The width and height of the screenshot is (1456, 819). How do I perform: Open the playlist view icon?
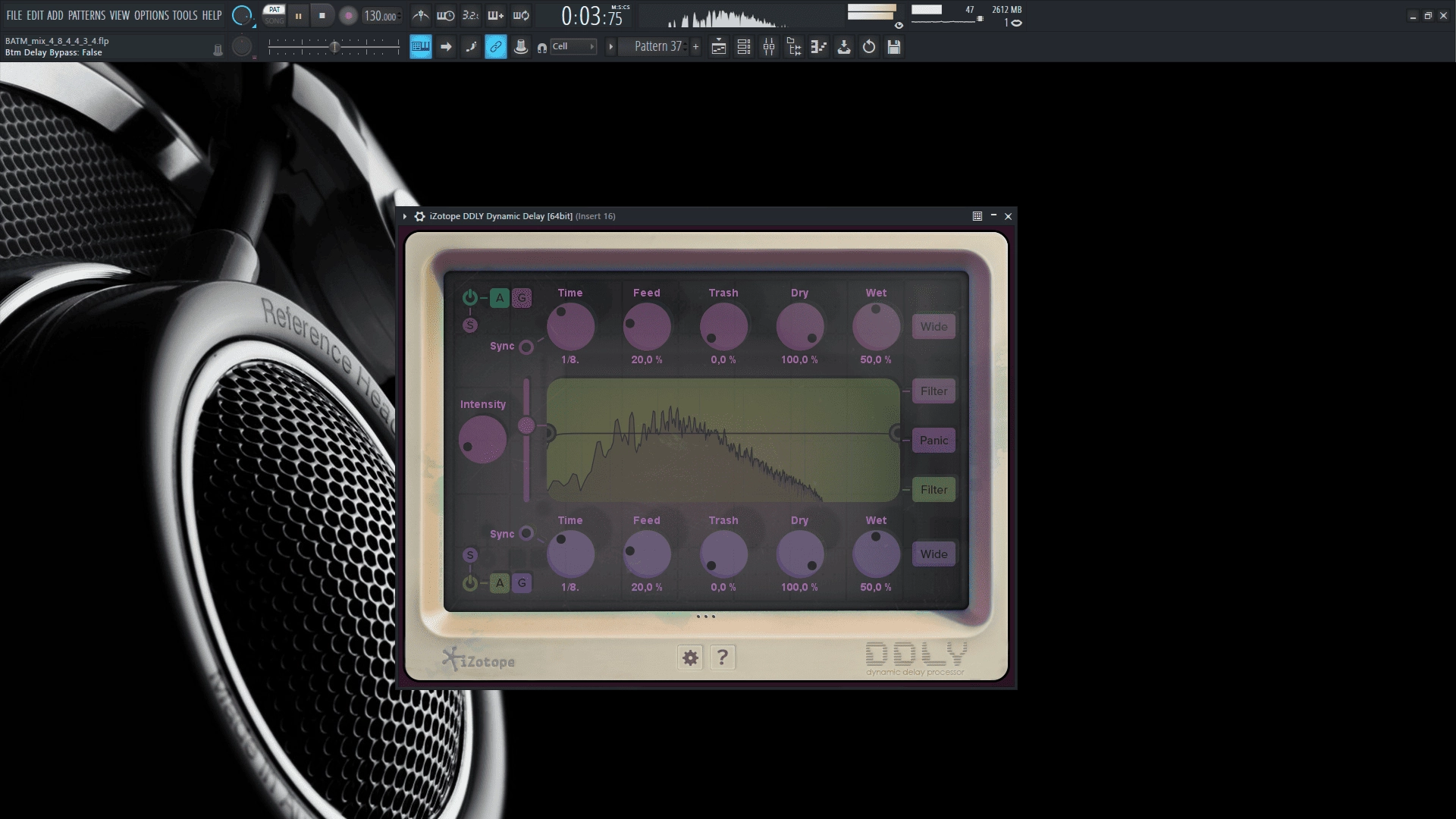click(x=719, y=47)
